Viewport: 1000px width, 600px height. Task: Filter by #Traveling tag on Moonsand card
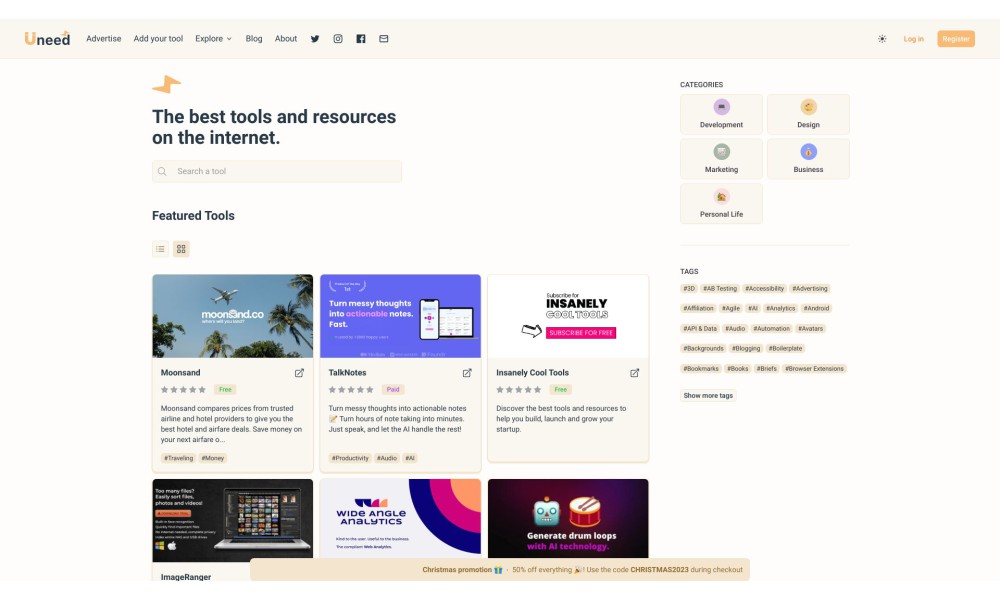click(x=178, y=458)
